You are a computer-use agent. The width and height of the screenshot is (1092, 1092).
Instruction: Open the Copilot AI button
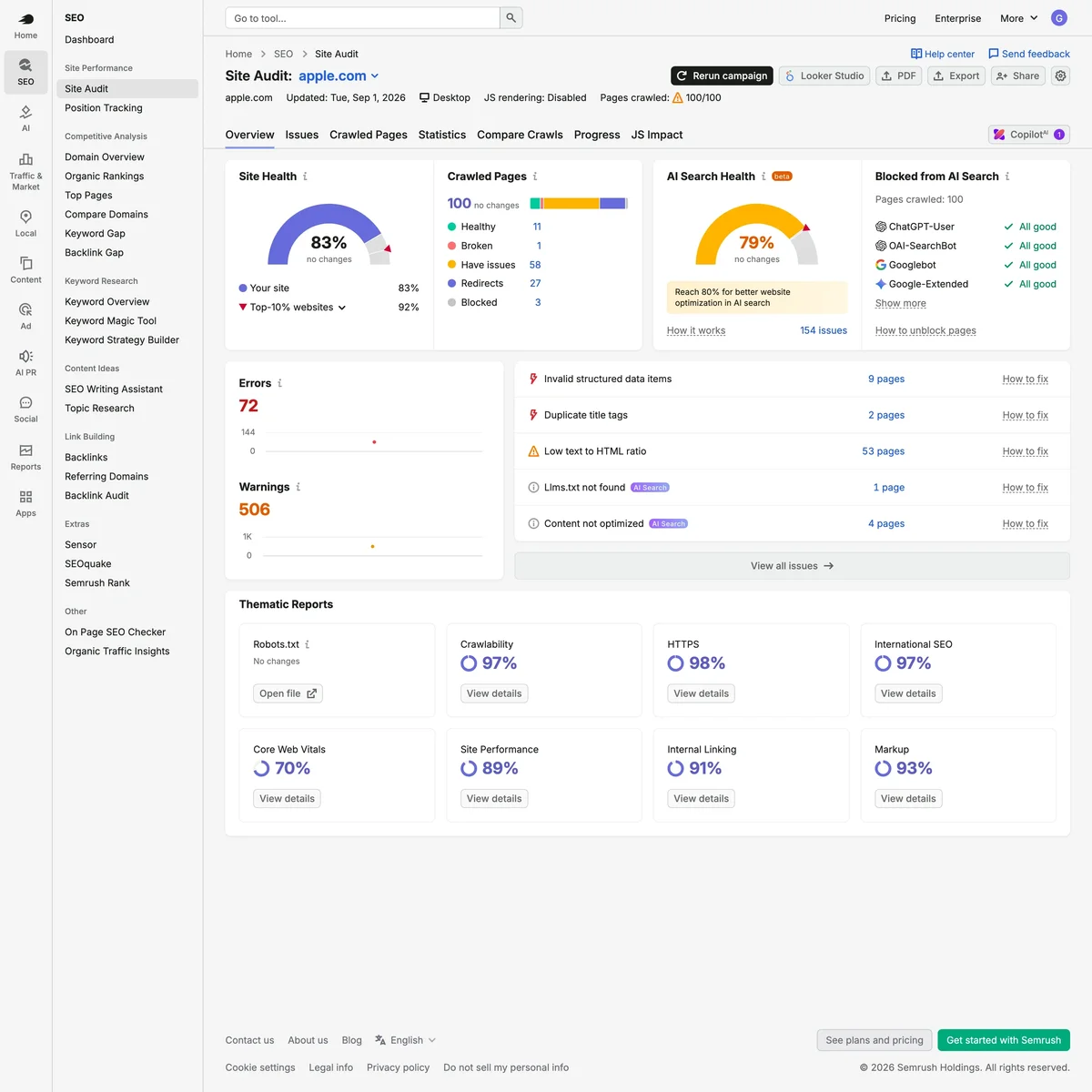pos(1029,135)
